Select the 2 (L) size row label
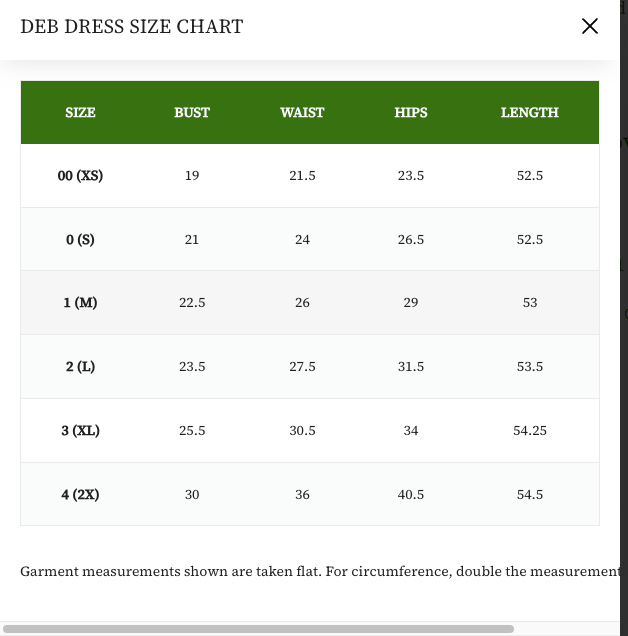The image size is (628, 636). [80, 367]
